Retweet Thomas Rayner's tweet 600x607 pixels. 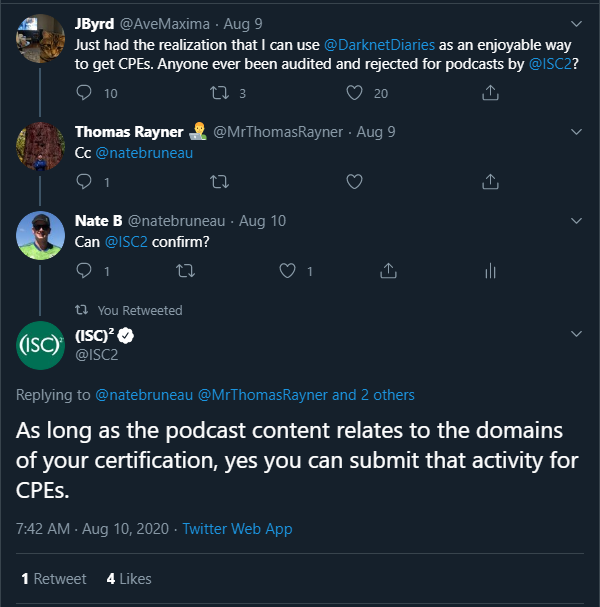click(x=219, y=182)
